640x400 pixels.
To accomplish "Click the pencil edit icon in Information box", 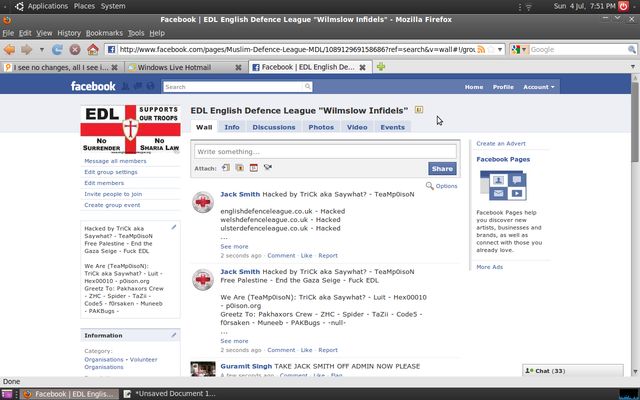I will [x=173, y=335].
